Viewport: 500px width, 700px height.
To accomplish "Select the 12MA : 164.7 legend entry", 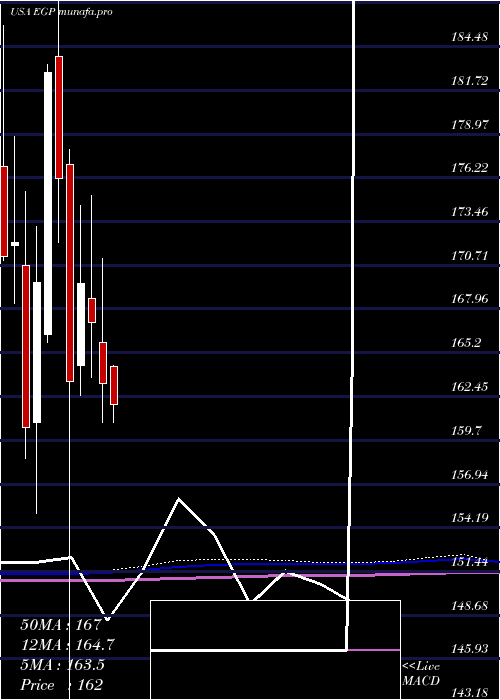I will (x=67, y=645).
